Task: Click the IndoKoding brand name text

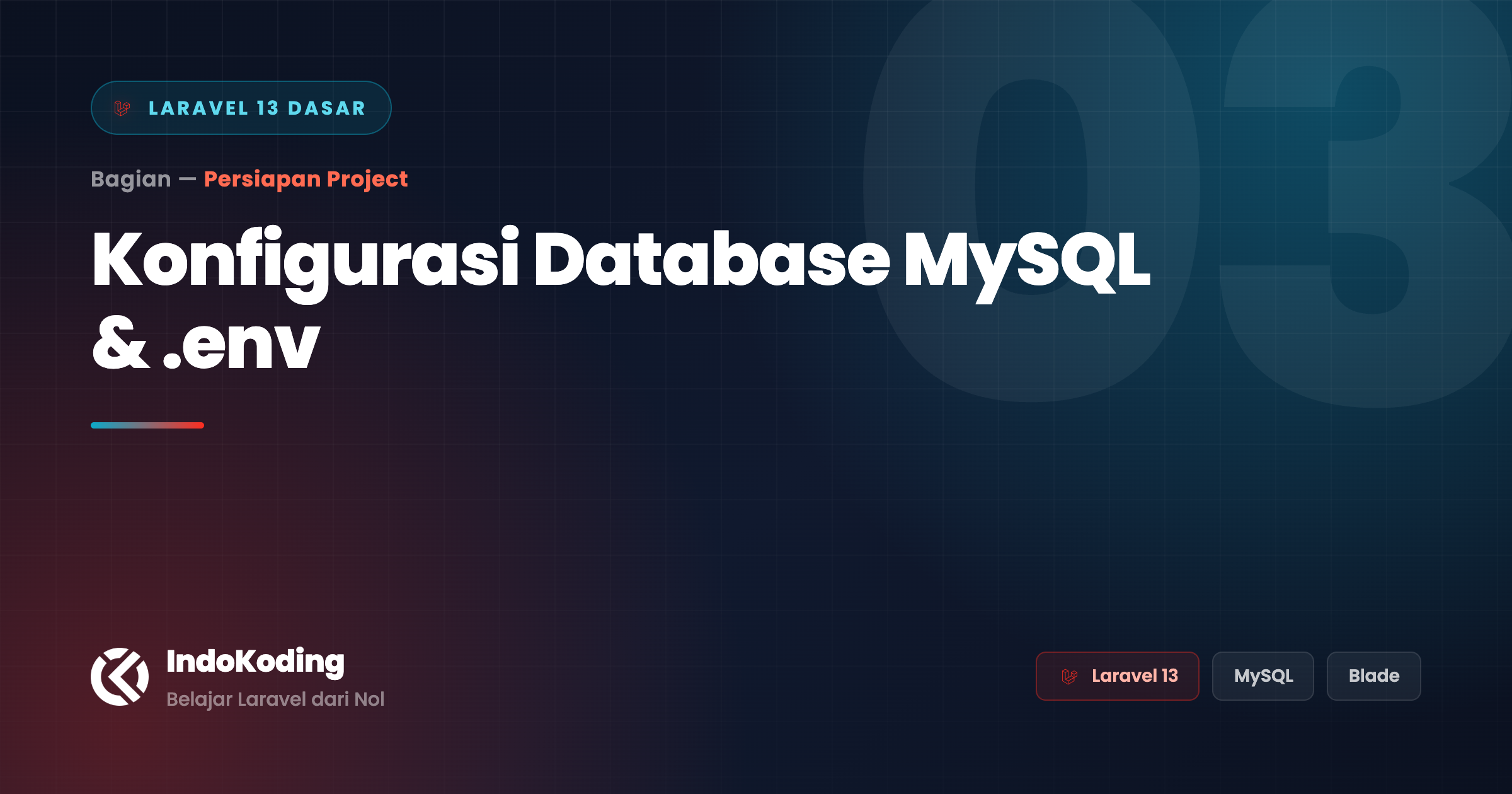Action: 255,662
